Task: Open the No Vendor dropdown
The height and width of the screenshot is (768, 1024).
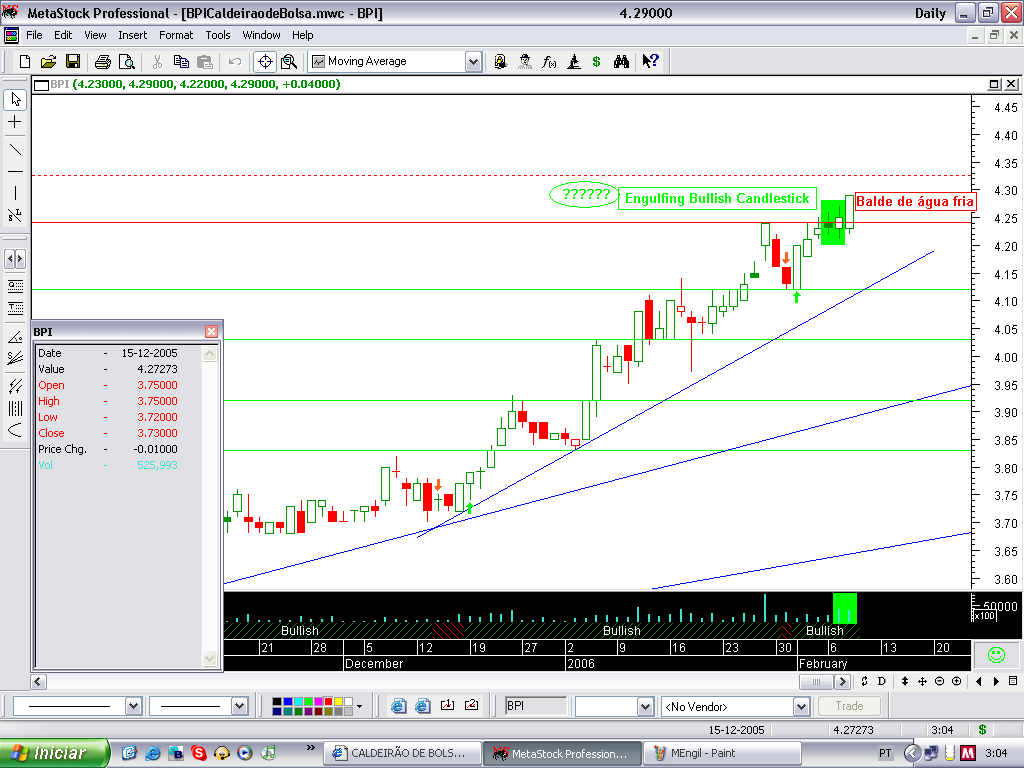Action: coord(801,707)
